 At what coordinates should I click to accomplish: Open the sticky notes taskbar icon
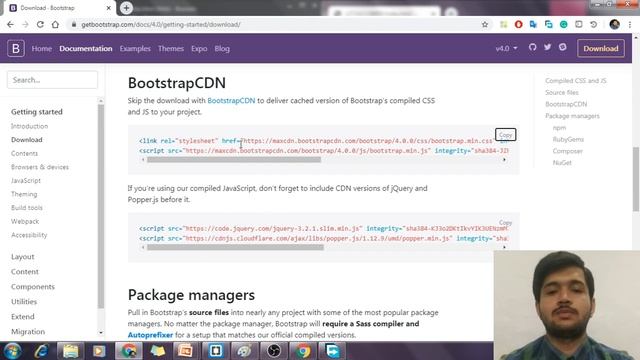tap(158, 351)
